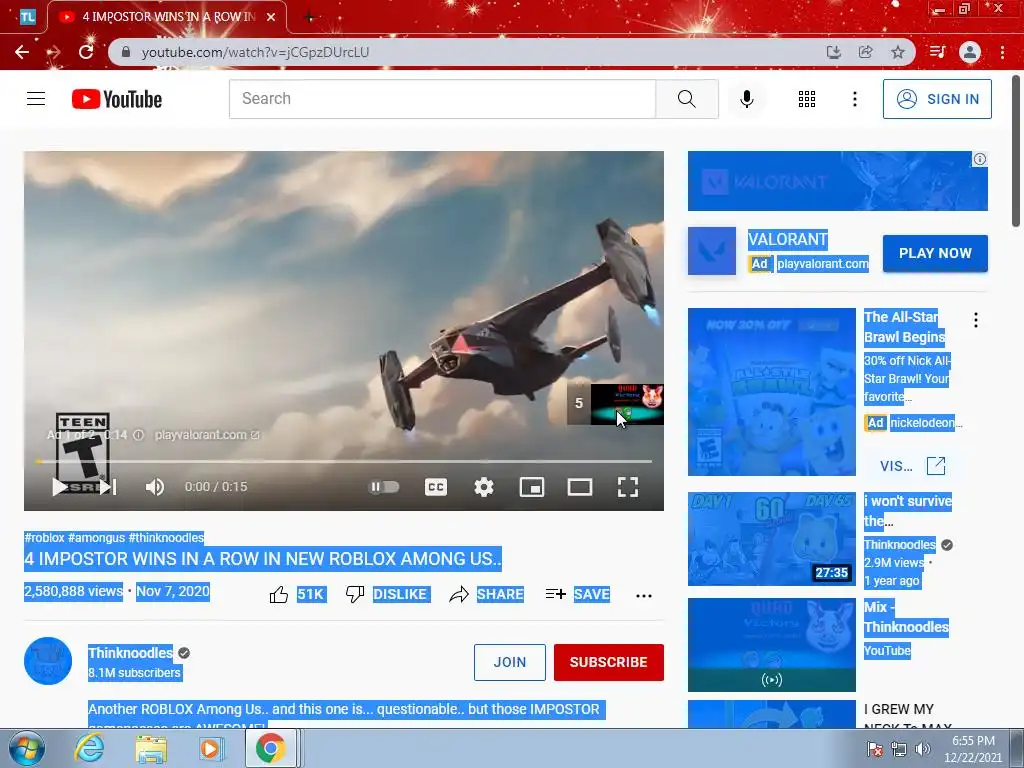Open the #roblox hashtag

[44, 537]
